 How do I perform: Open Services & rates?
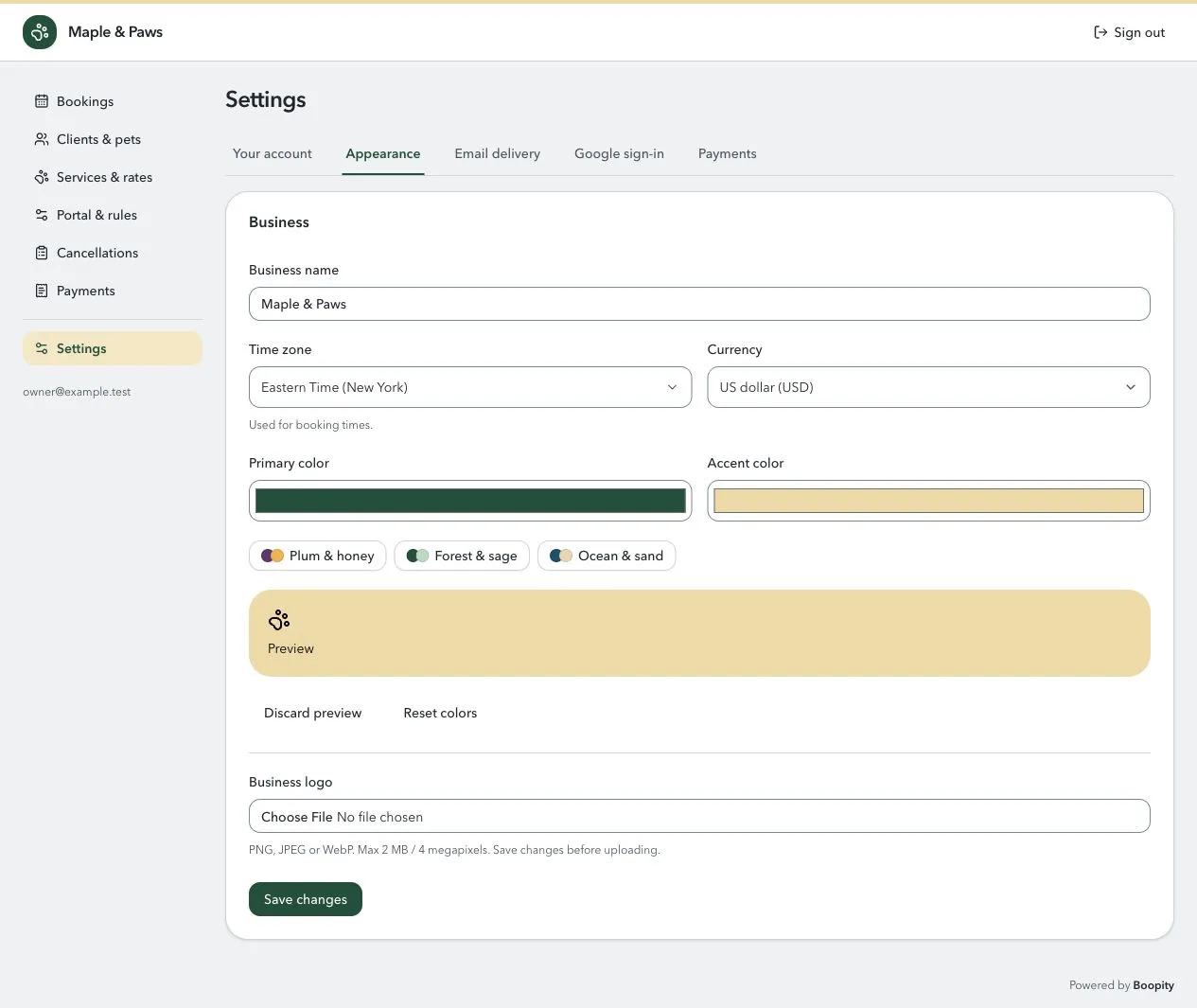[113, 177]
